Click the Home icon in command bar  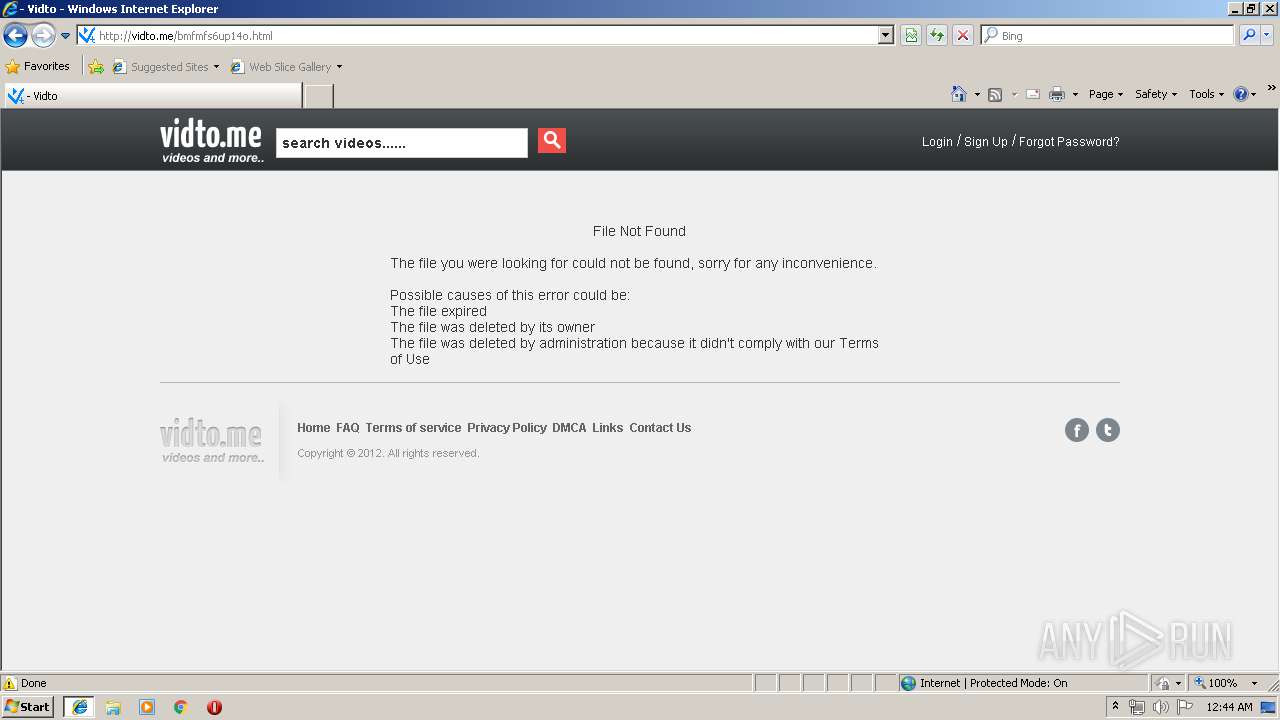pyautogui.click(x=959, y=94)
